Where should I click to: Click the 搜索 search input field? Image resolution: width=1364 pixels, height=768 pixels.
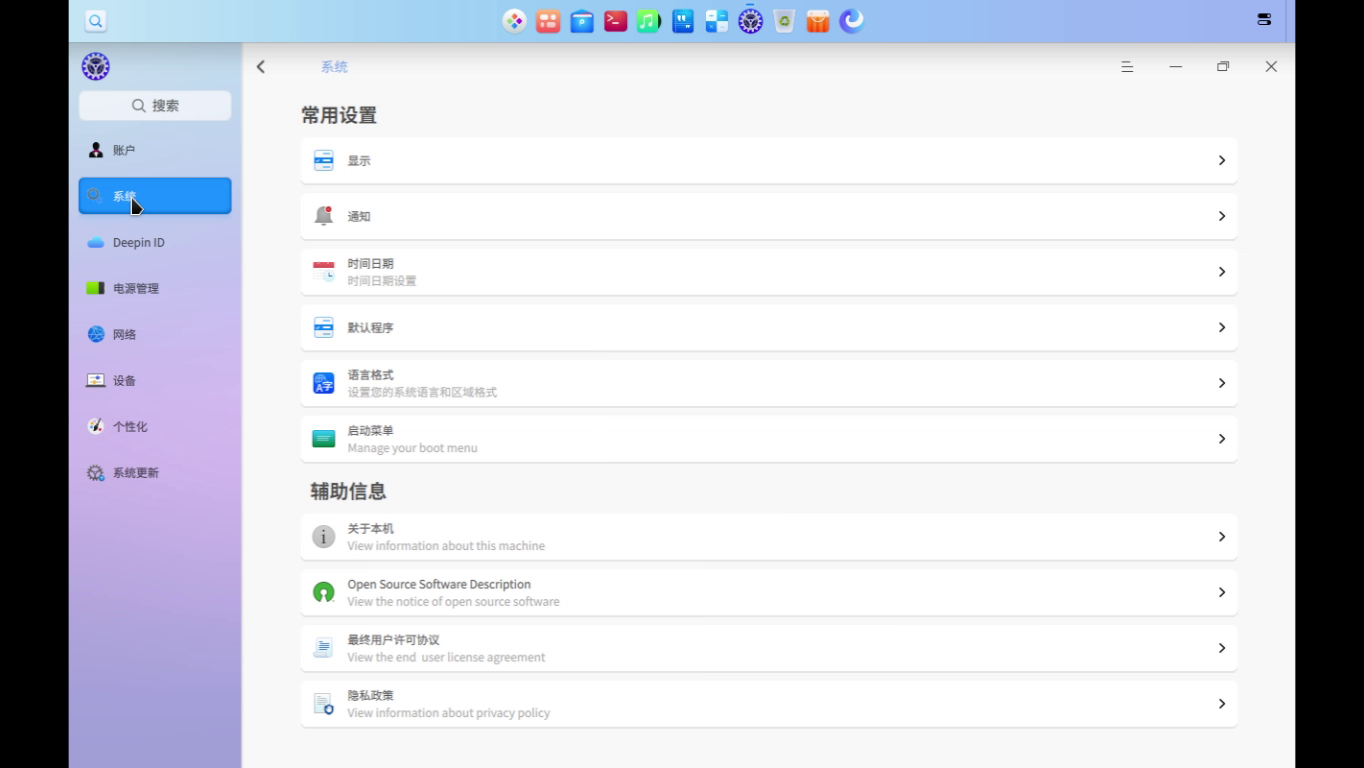(x=154, y=105)
